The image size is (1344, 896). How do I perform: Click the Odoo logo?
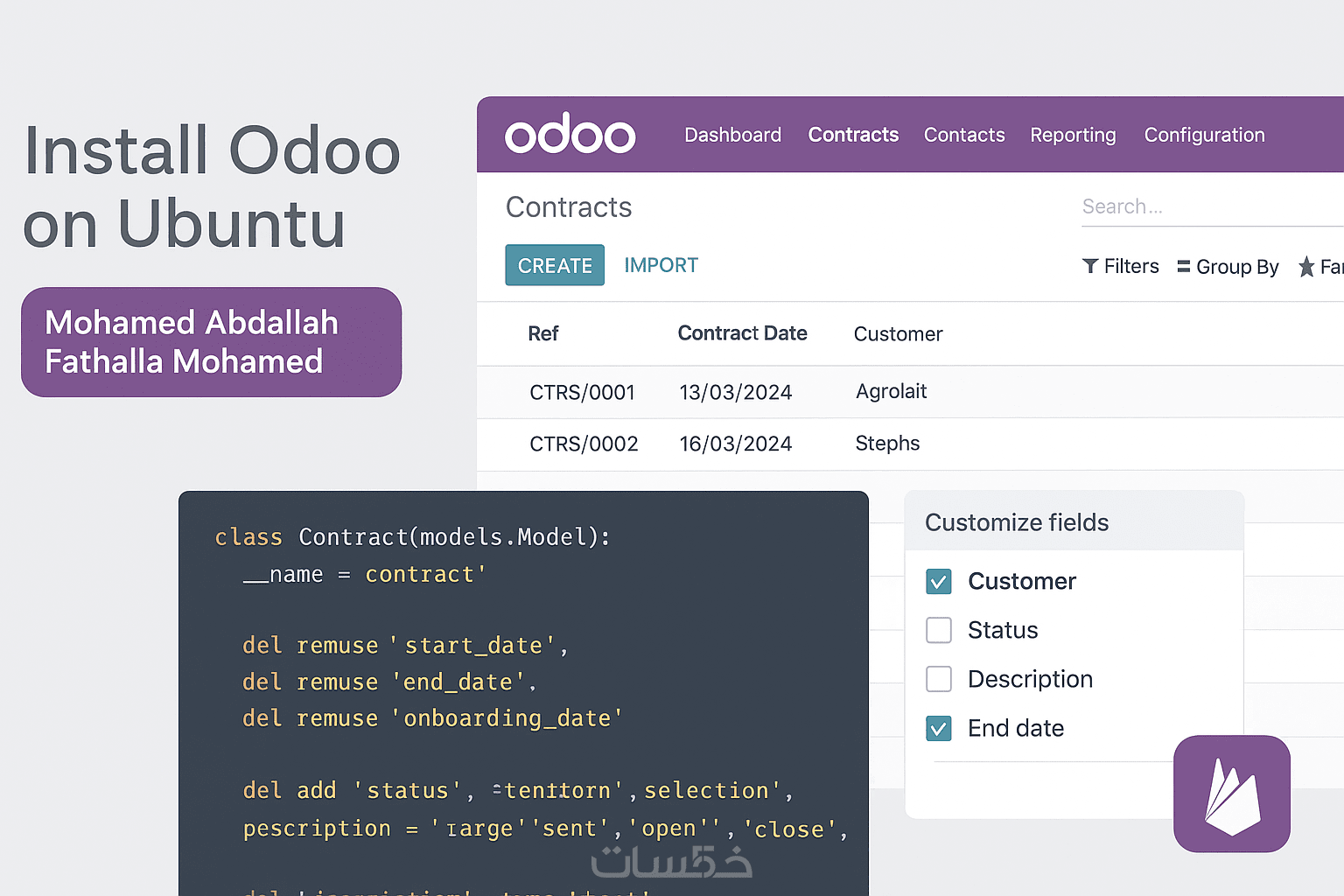pos(570,135)
